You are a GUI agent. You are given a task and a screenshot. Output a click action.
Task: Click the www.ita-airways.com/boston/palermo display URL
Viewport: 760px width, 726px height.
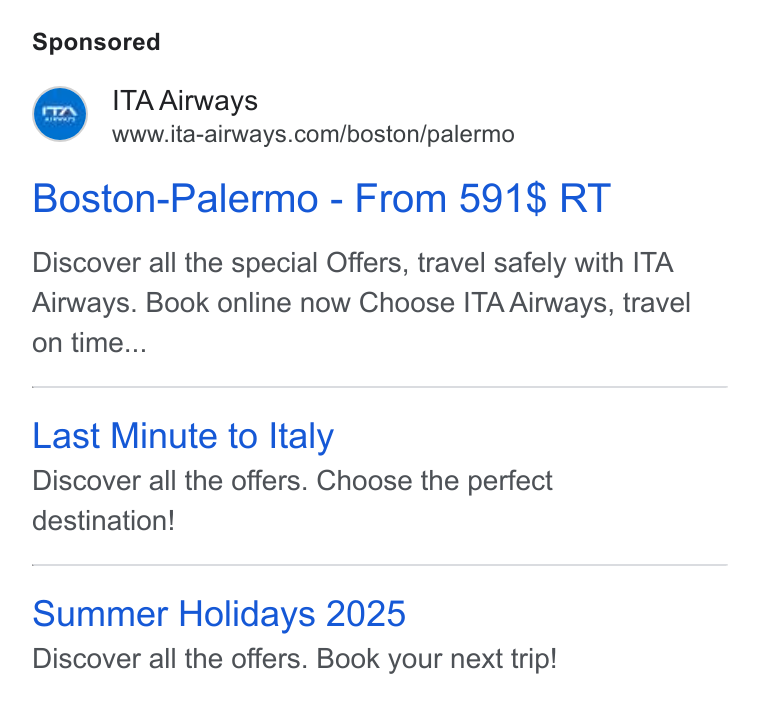(313, 134)
